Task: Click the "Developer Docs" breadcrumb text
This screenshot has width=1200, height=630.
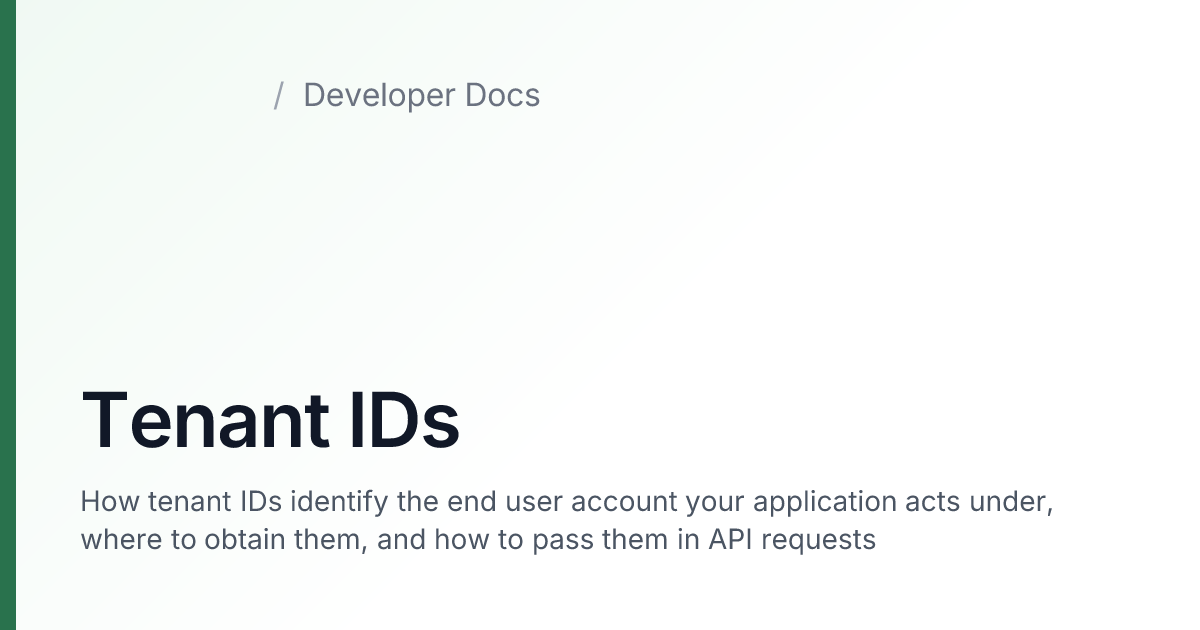Action: pos(421,96)
